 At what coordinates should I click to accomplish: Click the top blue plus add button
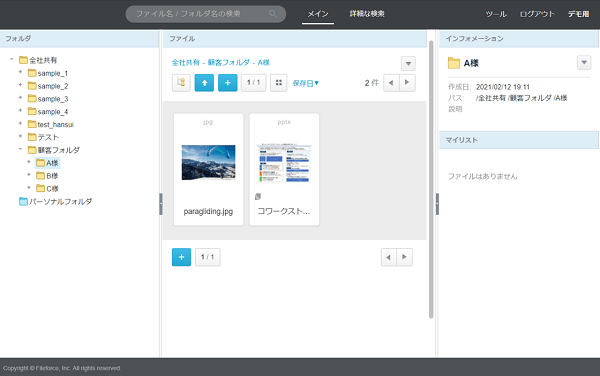(228, 83)
